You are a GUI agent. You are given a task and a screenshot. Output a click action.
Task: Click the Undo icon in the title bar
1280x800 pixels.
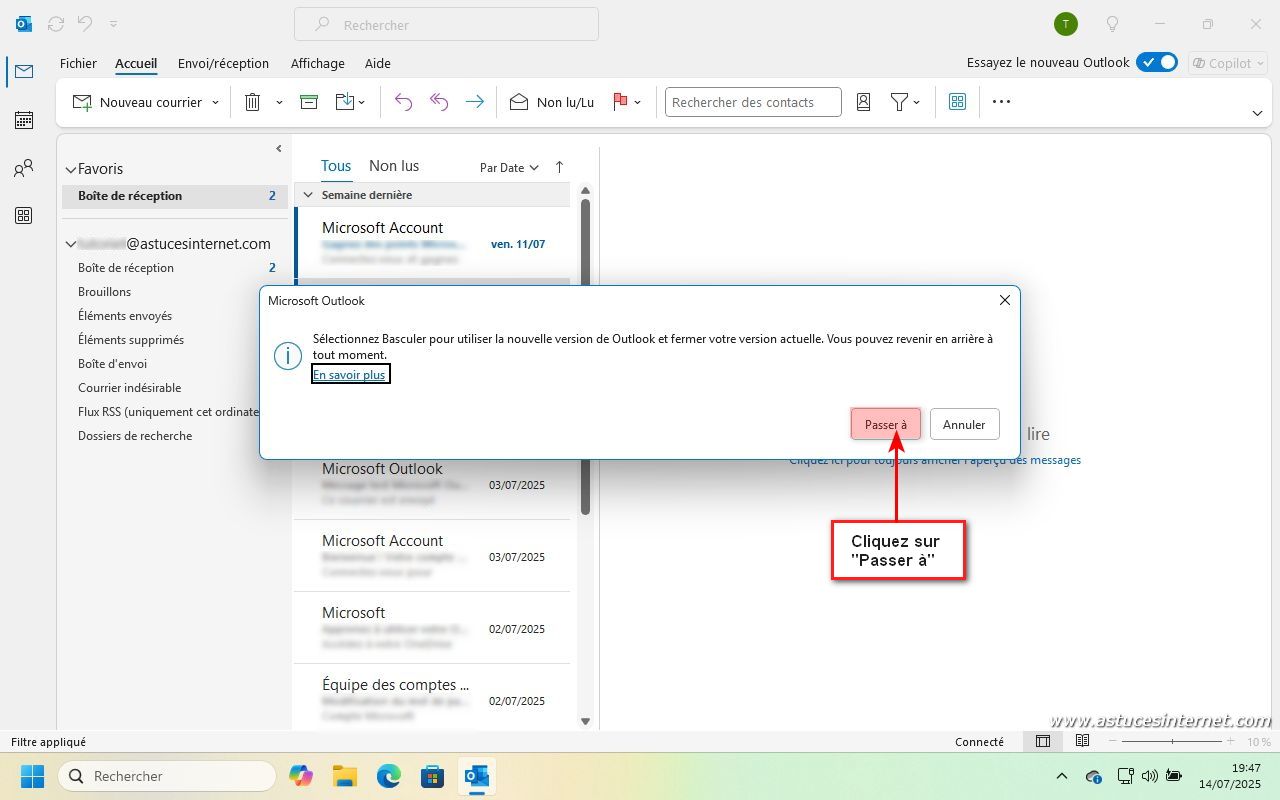coord(85,23)
